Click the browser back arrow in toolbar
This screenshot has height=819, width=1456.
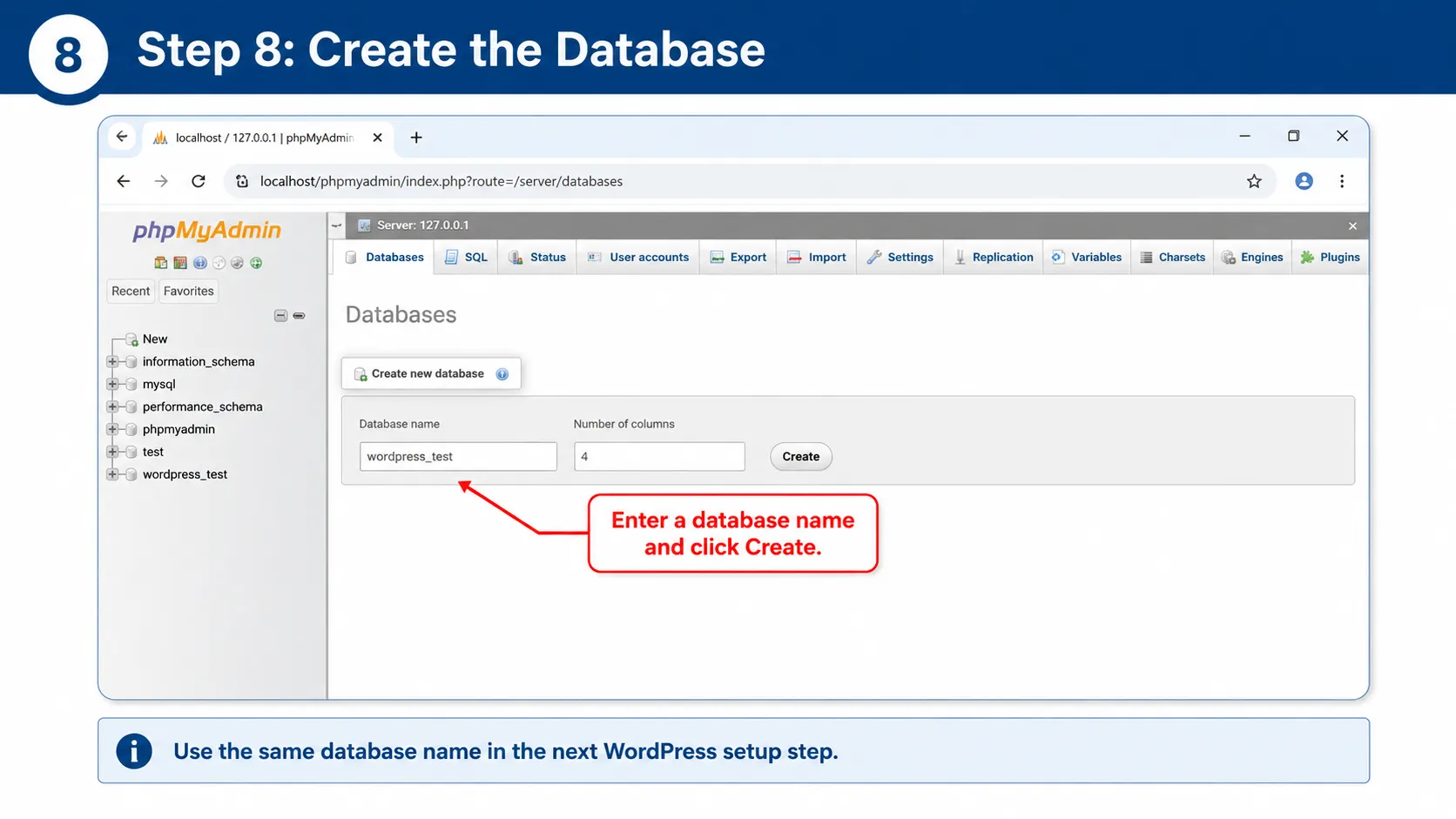tap(124, 181)
